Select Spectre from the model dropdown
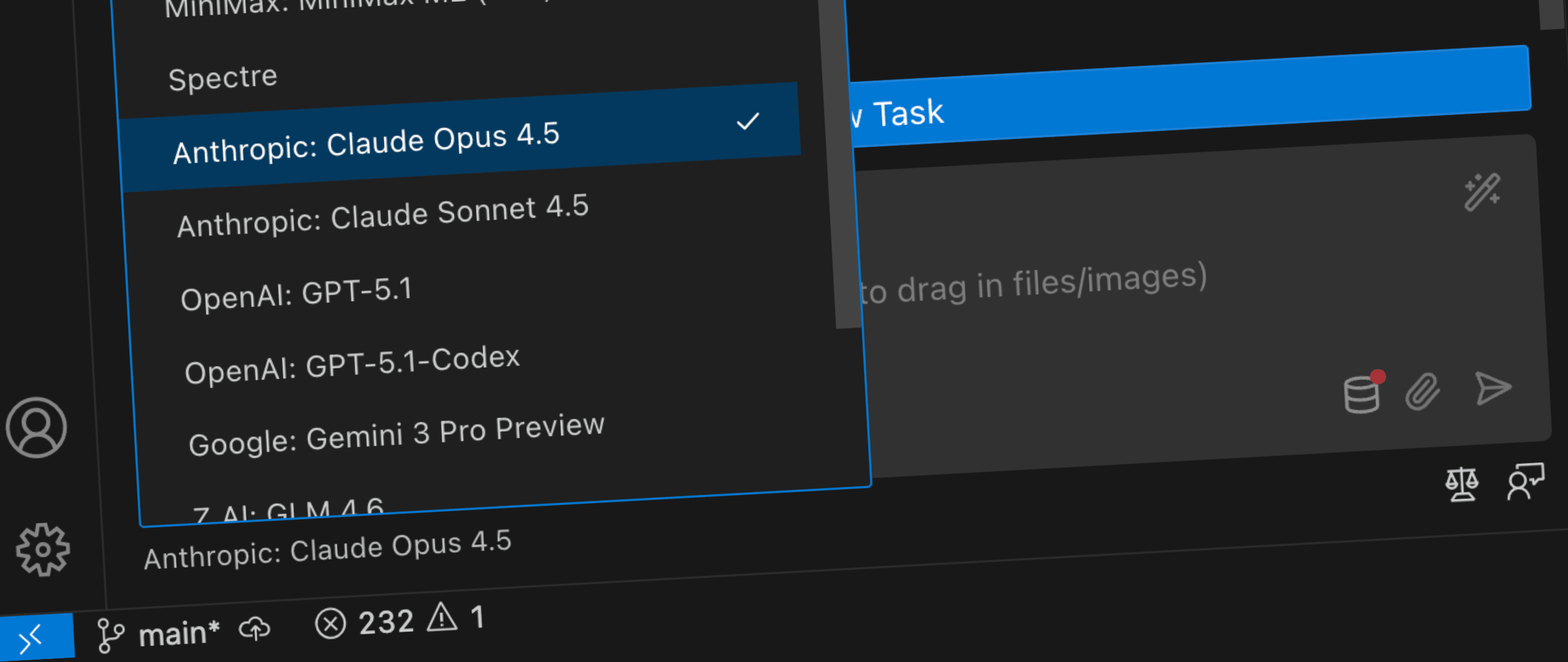Screen dimensions: 1568x662 tap(222, 75)
